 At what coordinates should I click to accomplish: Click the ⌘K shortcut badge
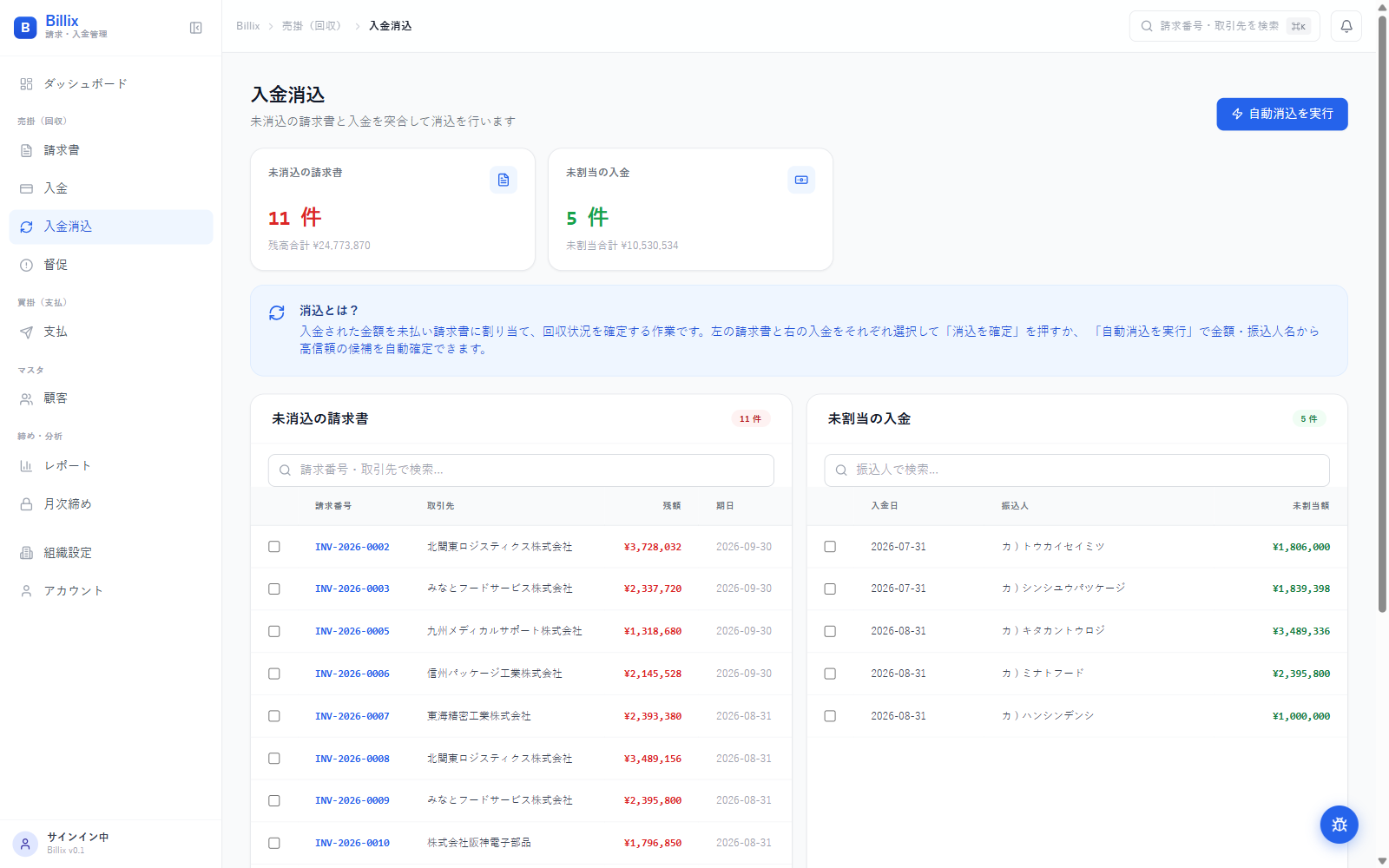(1299, 26)
